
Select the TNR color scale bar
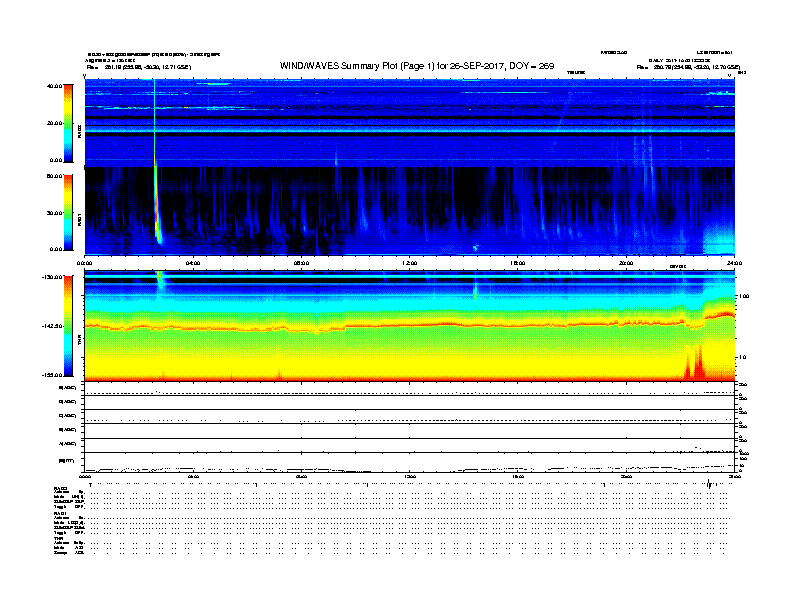(68, 326)
